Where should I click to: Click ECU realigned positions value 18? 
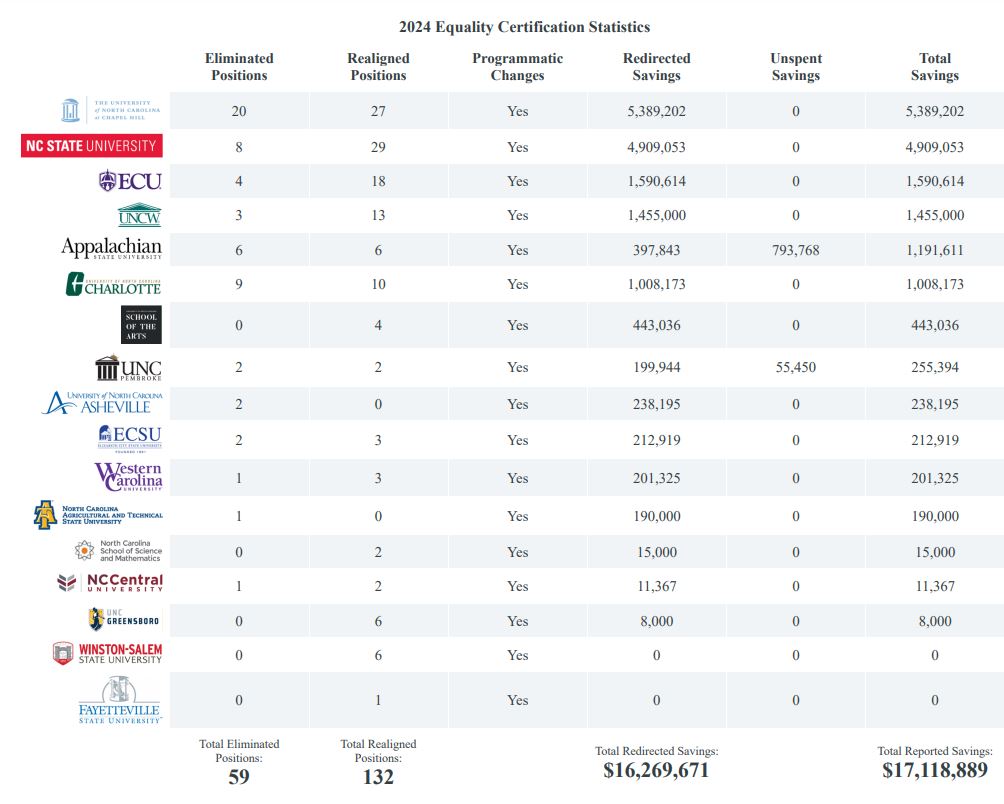click(x=378, y=181)
